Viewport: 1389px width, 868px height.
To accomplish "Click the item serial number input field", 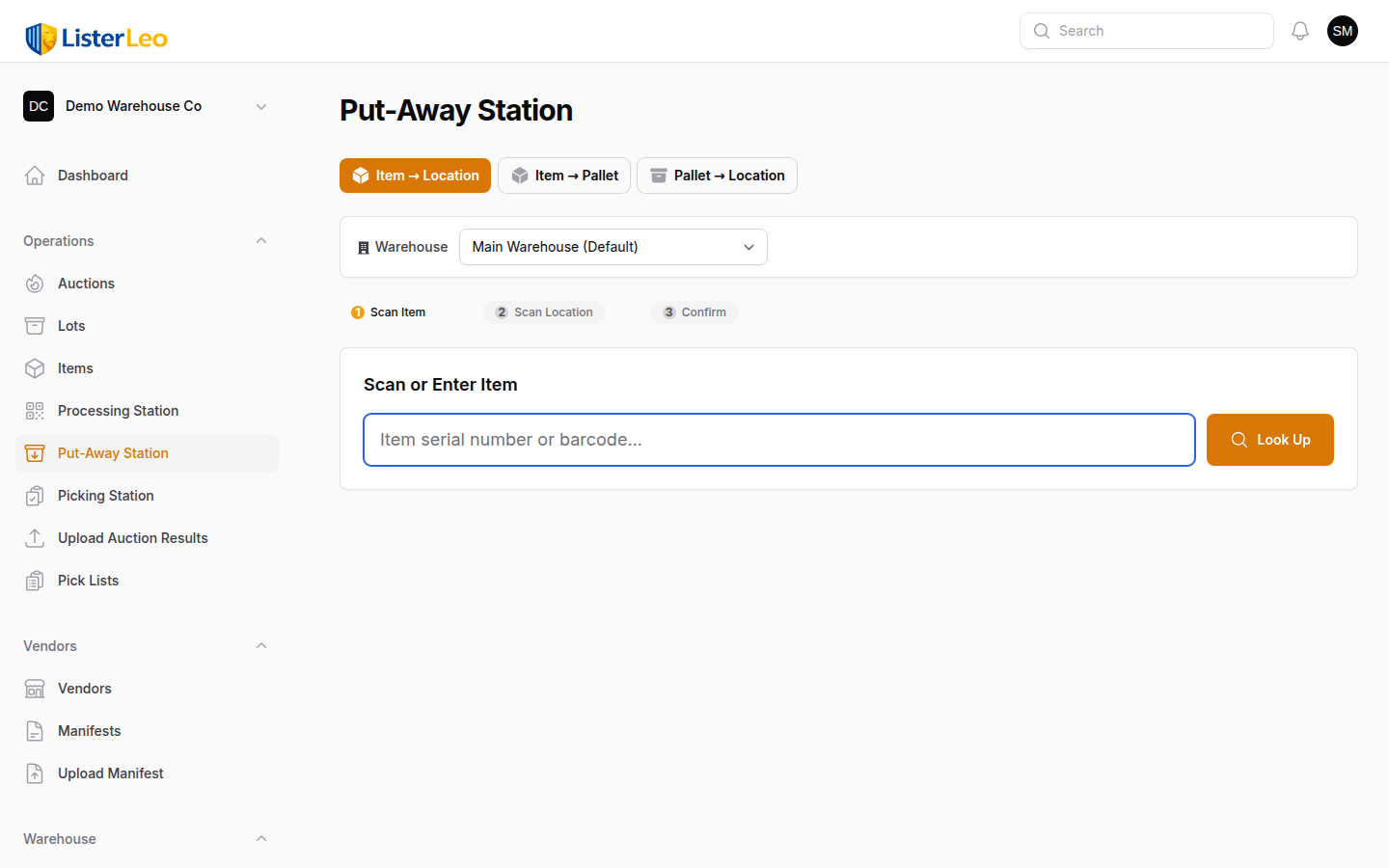I will (x=778, y=440).
